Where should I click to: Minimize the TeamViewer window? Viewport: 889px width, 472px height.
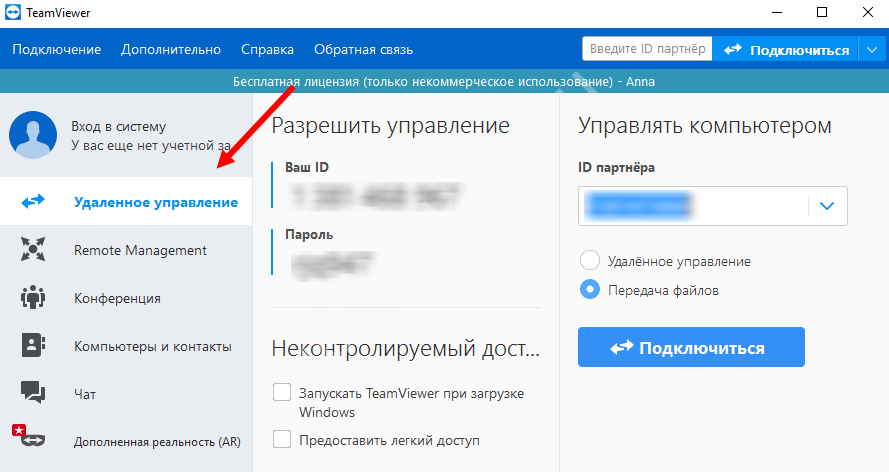point(777,12)
